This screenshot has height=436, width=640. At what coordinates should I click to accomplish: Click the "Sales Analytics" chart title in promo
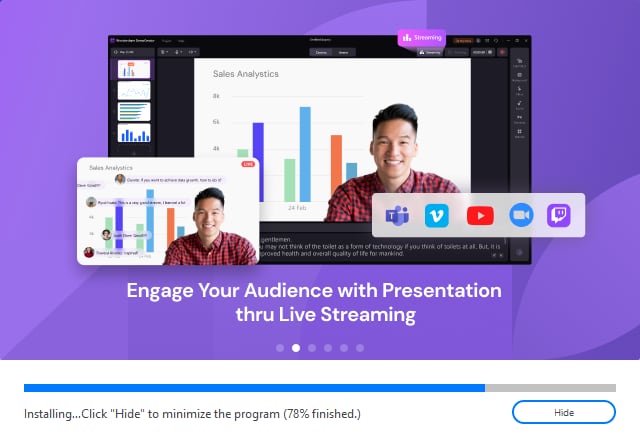click(x=246, y=74)
